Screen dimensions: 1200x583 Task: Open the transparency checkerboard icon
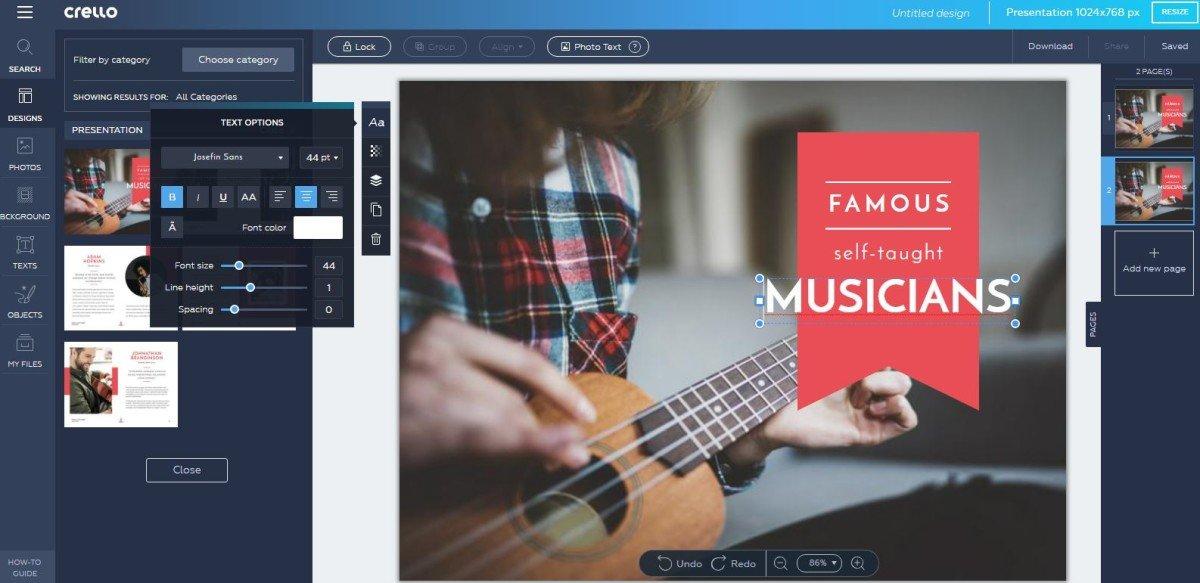tap(376, 151)
